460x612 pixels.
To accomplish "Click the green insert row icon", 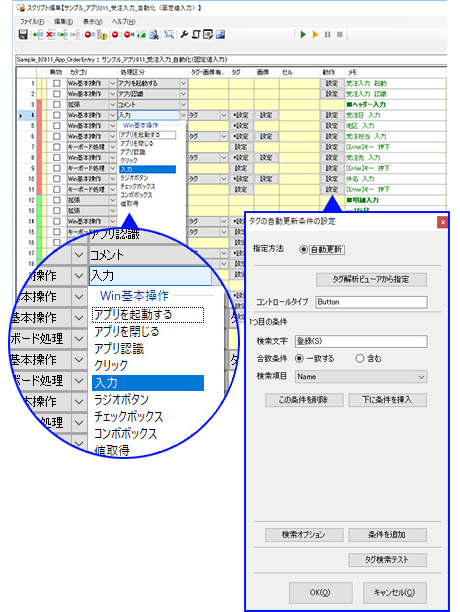I will tap(38, 34).
